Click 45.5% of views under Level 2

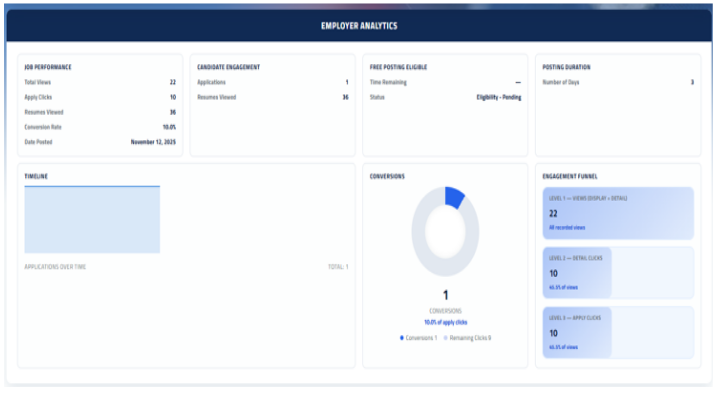click(x=564, y=288)
